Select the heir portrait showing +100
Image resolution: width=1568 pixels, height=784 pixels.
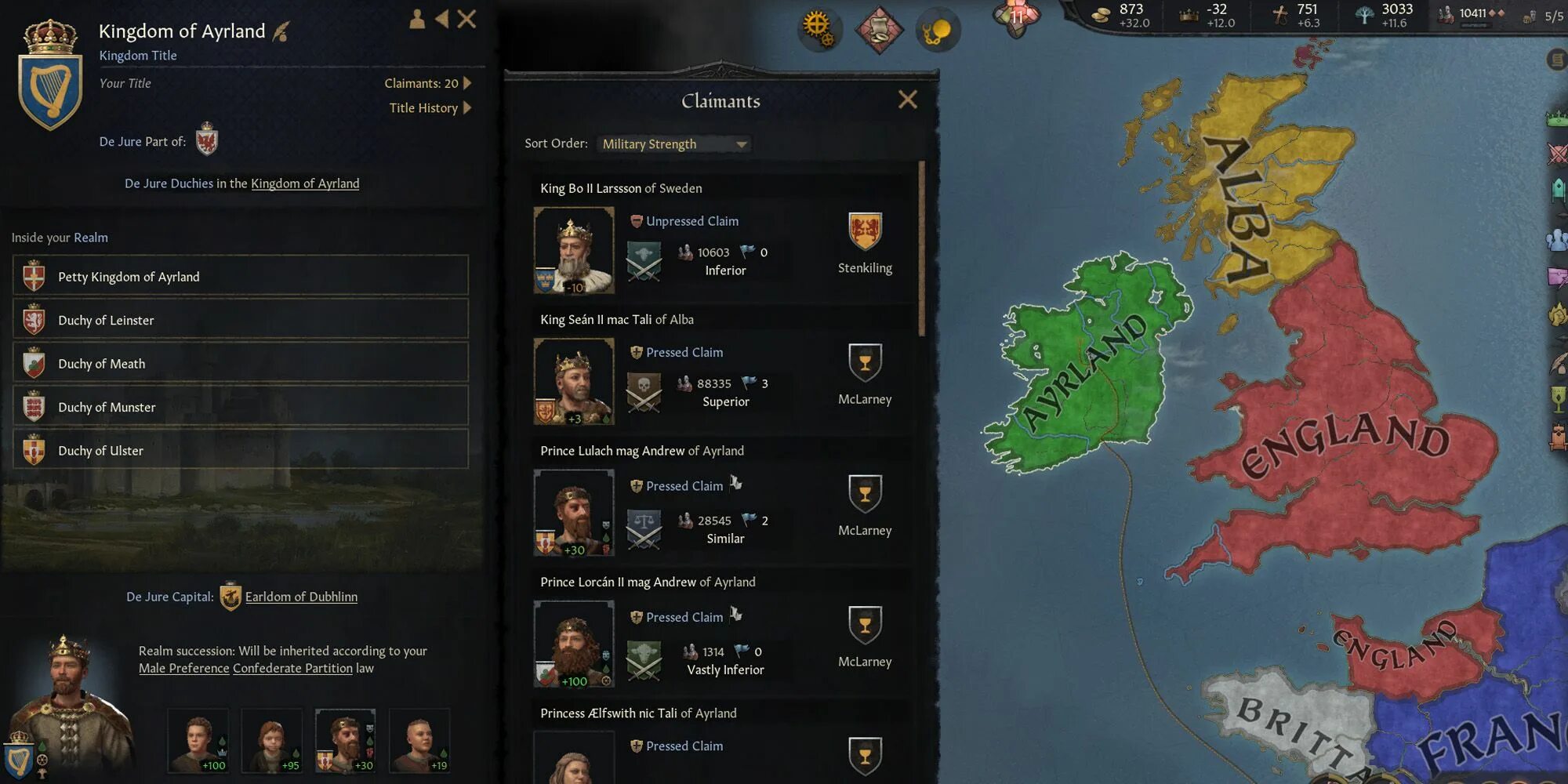198,741
